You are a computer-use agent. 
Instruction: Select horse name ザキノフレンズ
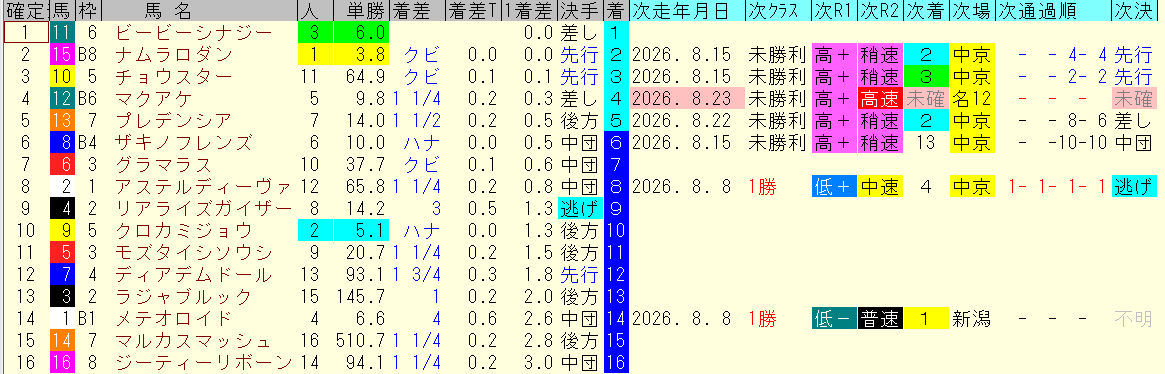pos(184,142)
